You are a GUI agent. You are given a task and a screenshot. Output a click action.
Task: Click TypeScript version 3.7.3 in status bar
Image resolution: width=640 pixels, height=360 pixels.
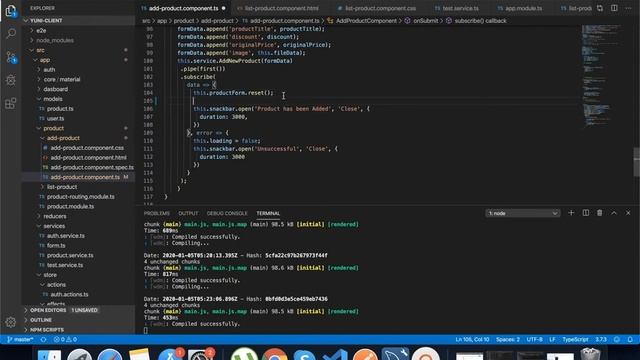click(x=601, y=340)
